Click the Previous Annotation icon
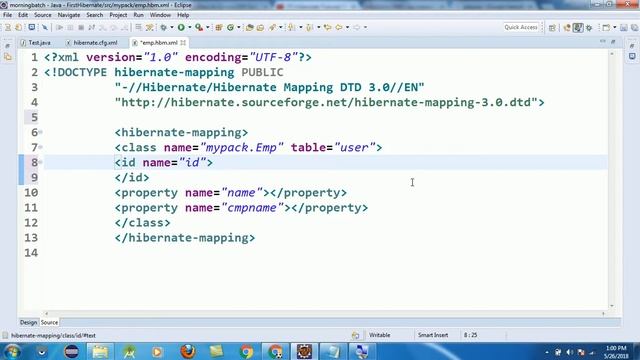This screenshot has height=360, width=640. click(x=309, y=27)
